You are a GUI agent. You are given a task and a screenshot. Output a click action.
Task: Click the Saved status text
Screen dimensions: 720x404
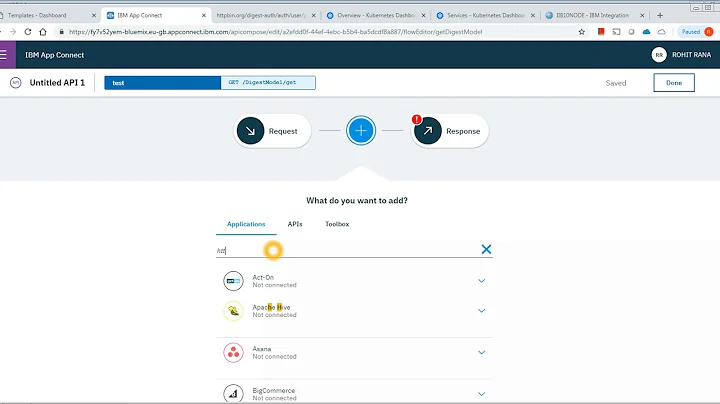click(616, 83)
